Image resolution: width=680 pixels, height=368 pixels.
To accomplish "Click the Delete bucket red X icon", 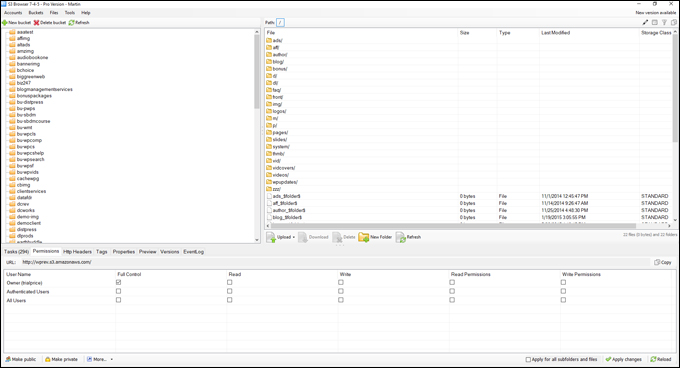I will (36, 23).
